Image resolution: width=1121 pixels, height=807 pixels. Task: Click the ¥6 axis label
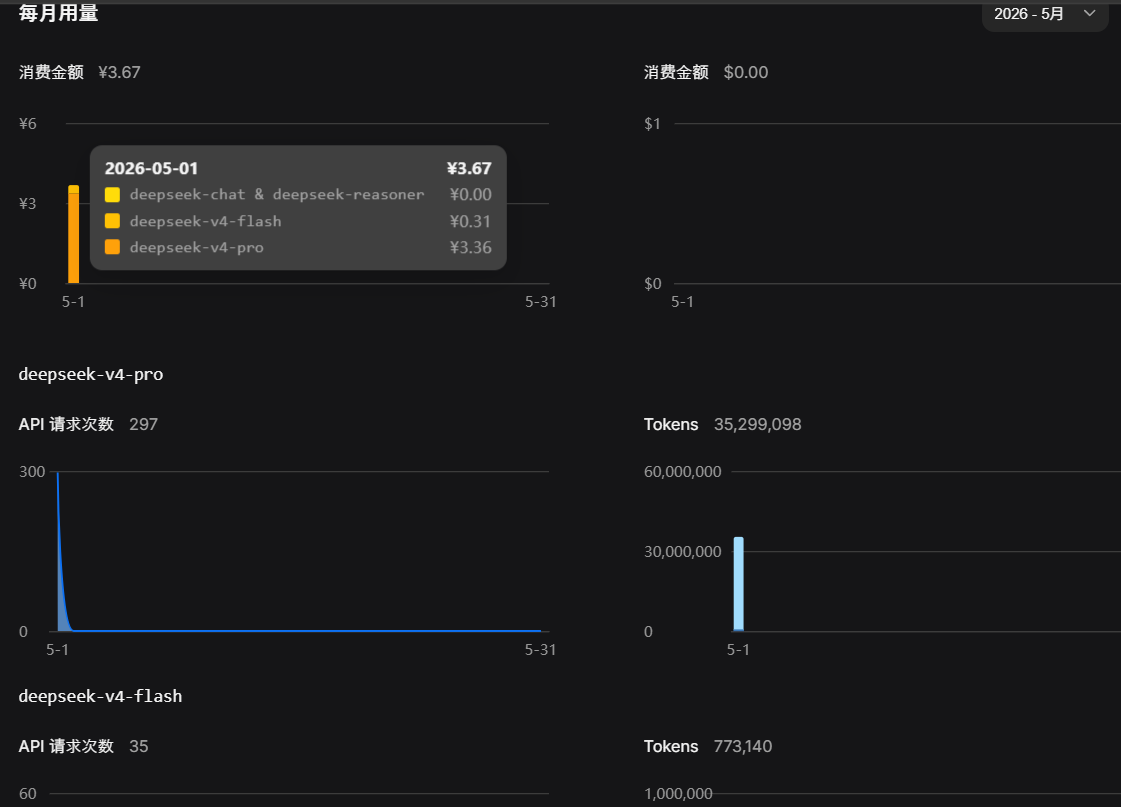[27, 124]
